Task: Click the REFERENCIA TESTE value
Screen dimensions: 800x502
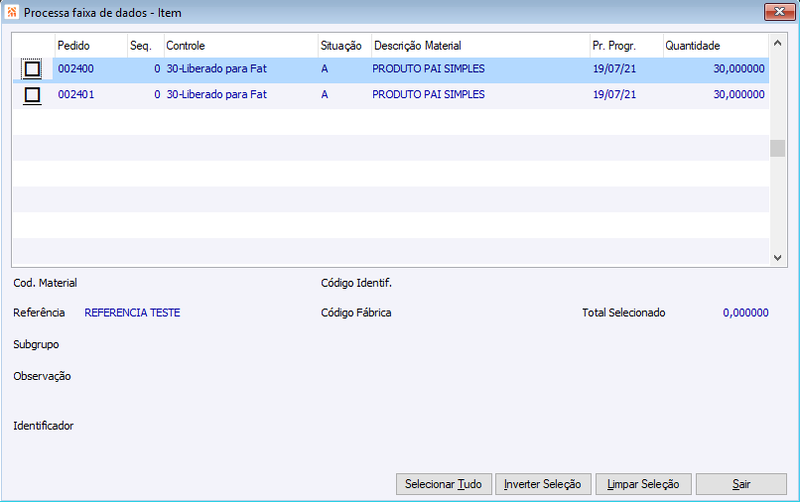Action: (132, 313)
